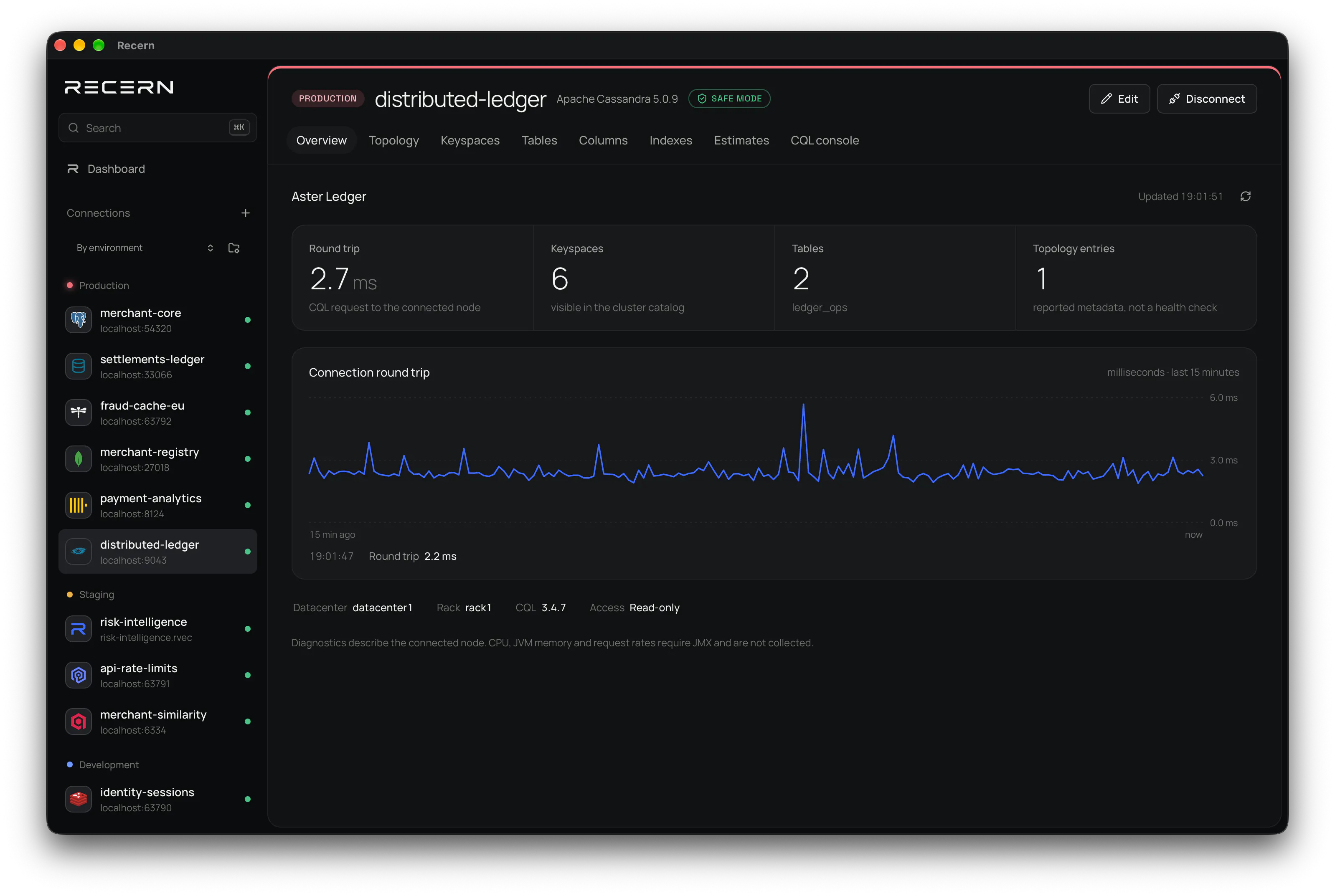Focus the Search input field
Image resolution: width=1335 pixels, height=896 pixels.
coord(158,128)
